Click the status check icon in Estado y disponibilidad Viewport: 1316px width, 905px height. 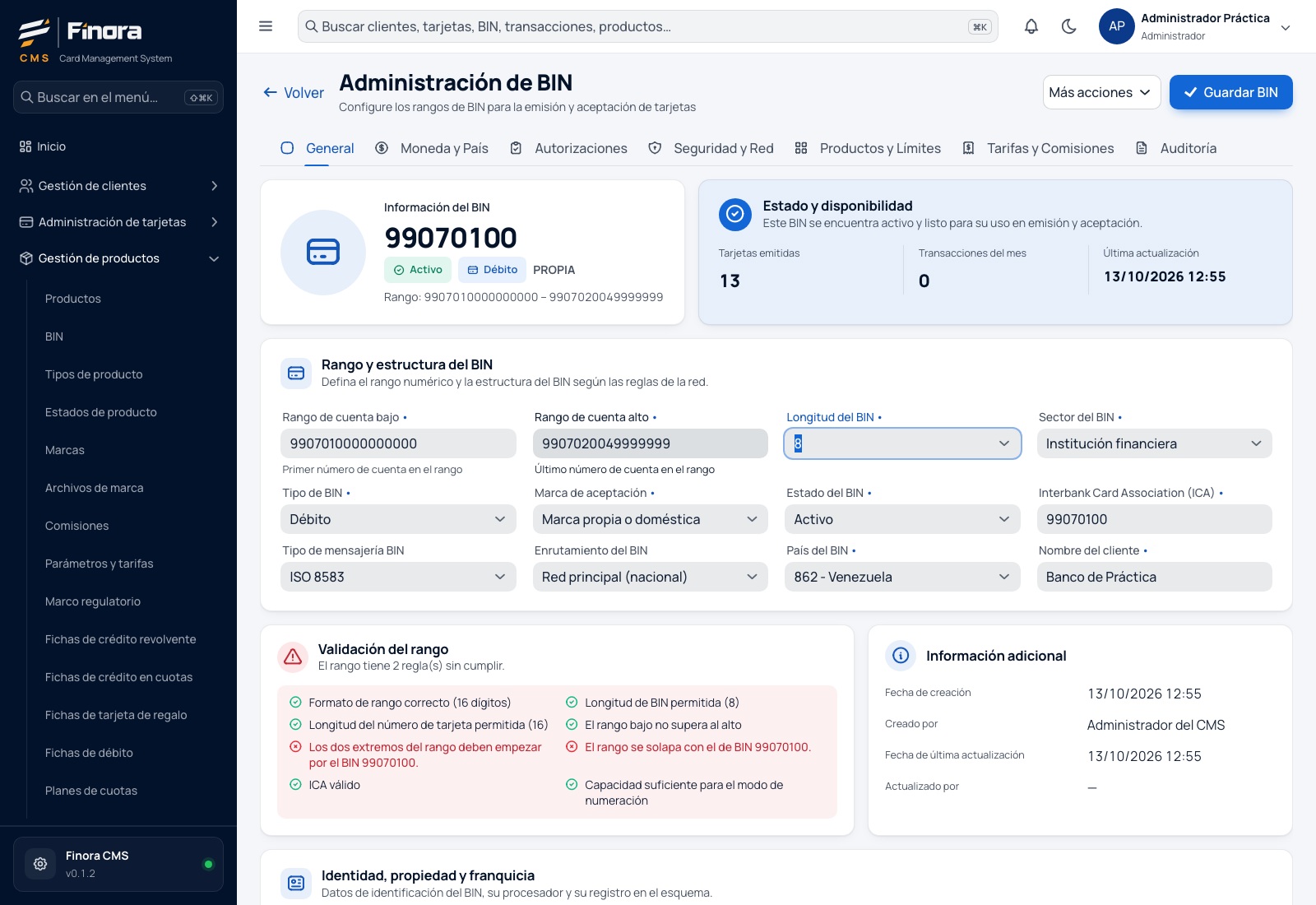point(735,214)
